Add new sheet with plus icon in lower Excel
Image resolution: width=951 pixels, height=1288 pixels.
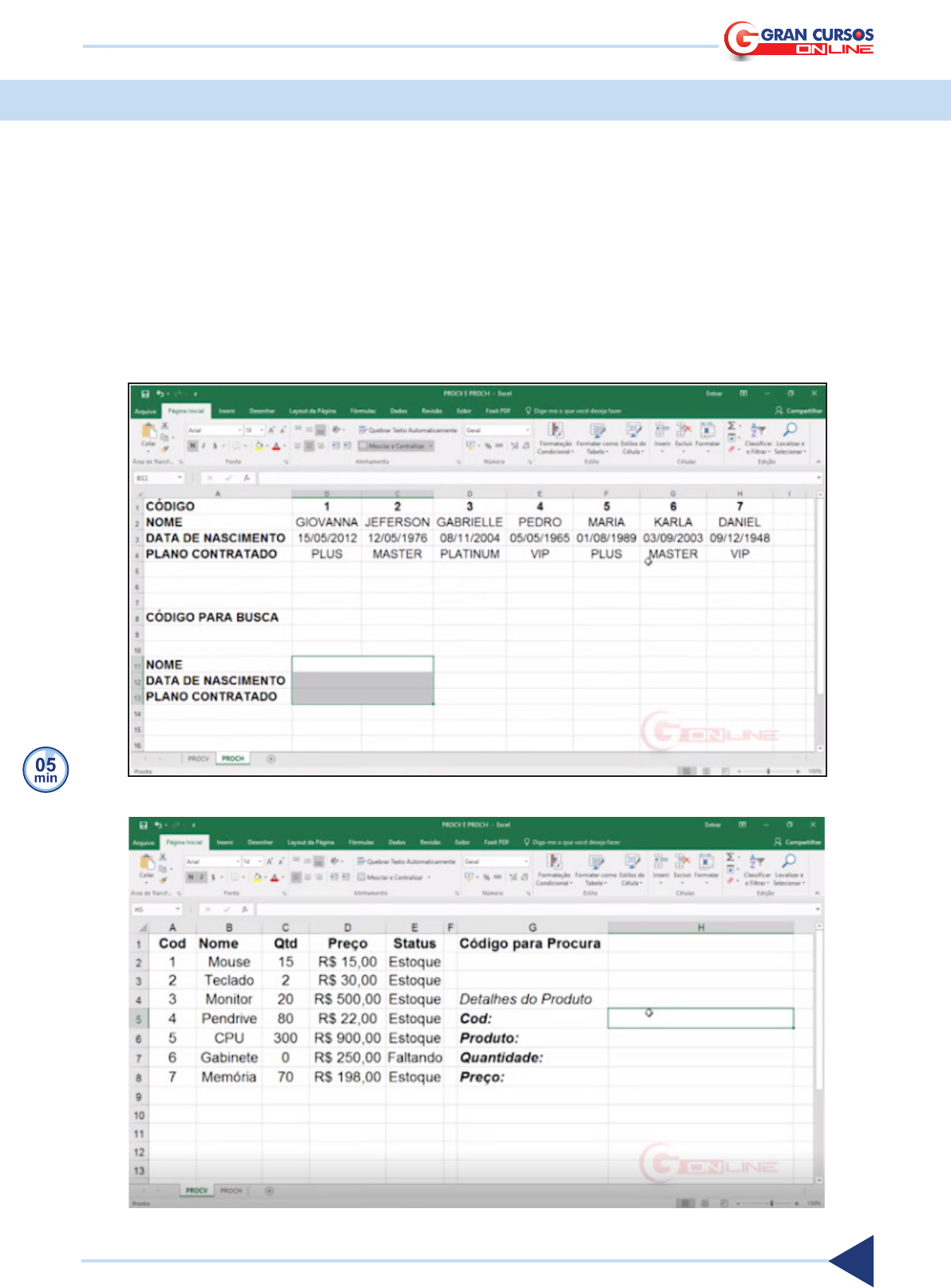pyautogui.click(x=269, y=1191)
